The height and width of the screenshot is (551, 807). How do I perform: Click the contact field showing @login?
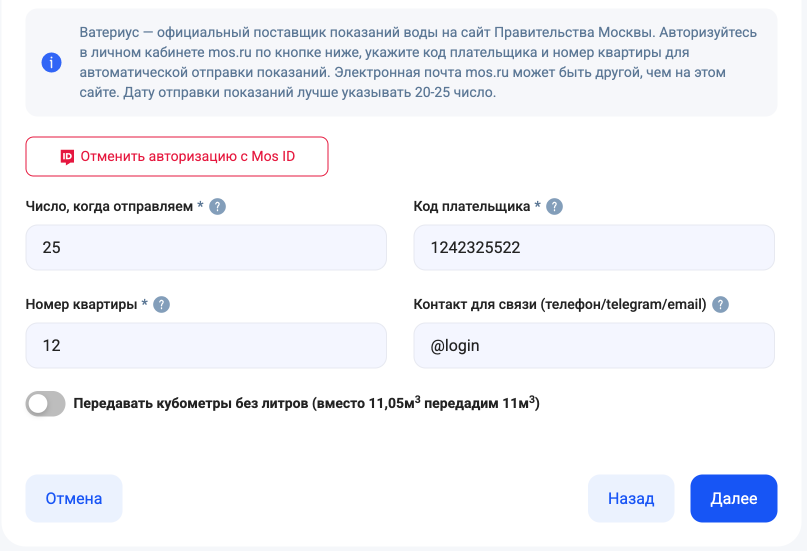tap(594, 345)
